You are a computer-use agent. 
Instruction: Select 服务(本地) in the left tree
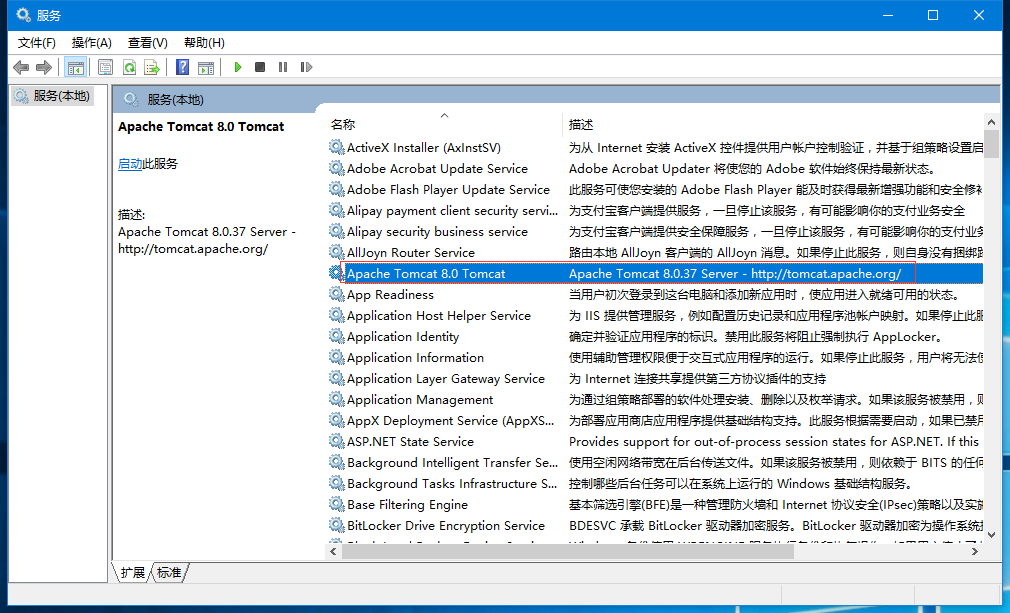(53, 96)
